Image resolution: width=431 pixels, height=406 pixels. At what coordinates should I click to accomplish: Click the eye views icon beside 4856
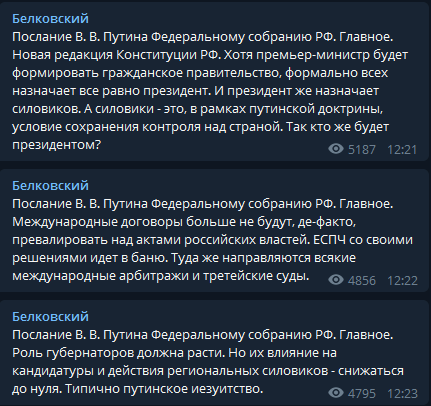336,280
